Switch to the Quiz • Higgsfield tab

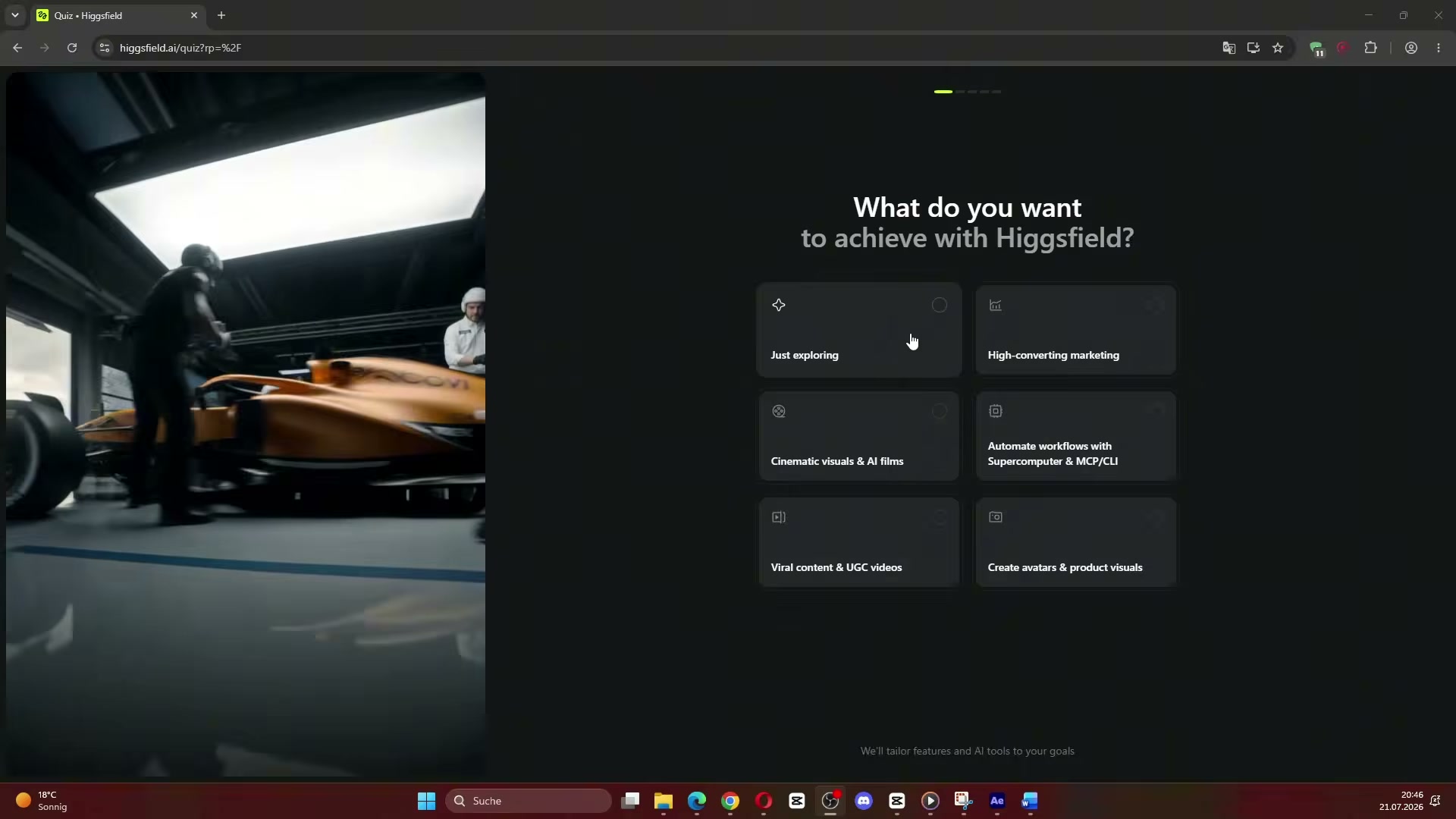(118, 16)
